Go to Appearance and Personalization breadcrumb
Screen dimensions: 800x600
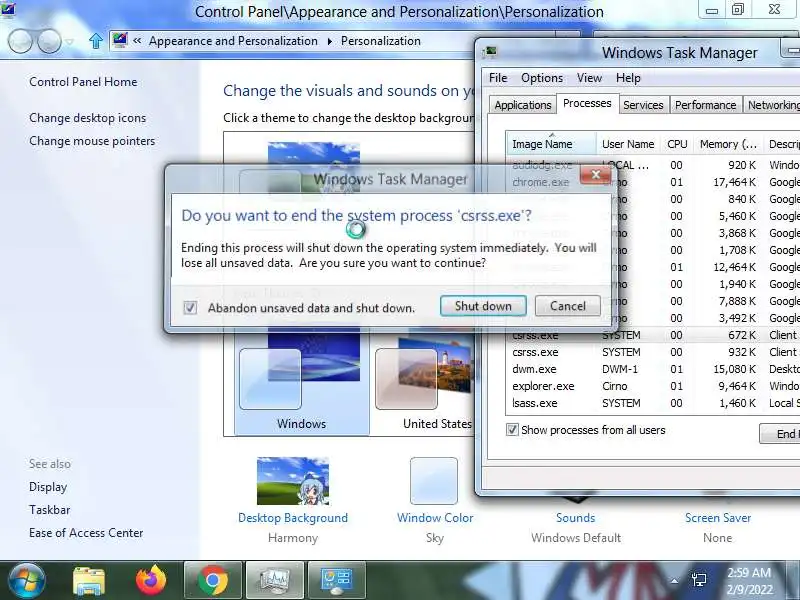click(233, 41)
